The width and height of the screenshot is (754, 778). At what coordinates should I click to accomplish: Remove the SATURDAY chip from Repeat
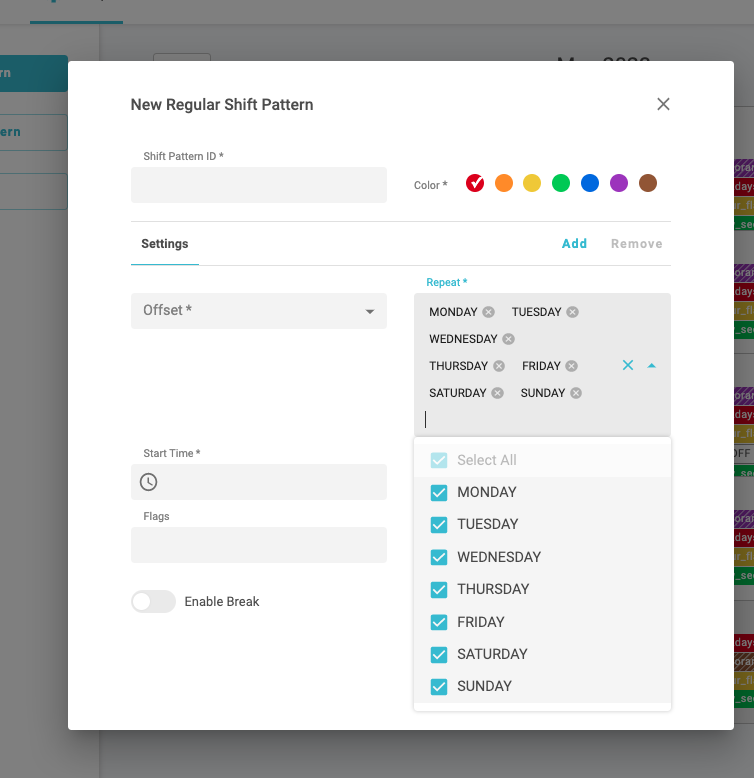tap(497, 393)
